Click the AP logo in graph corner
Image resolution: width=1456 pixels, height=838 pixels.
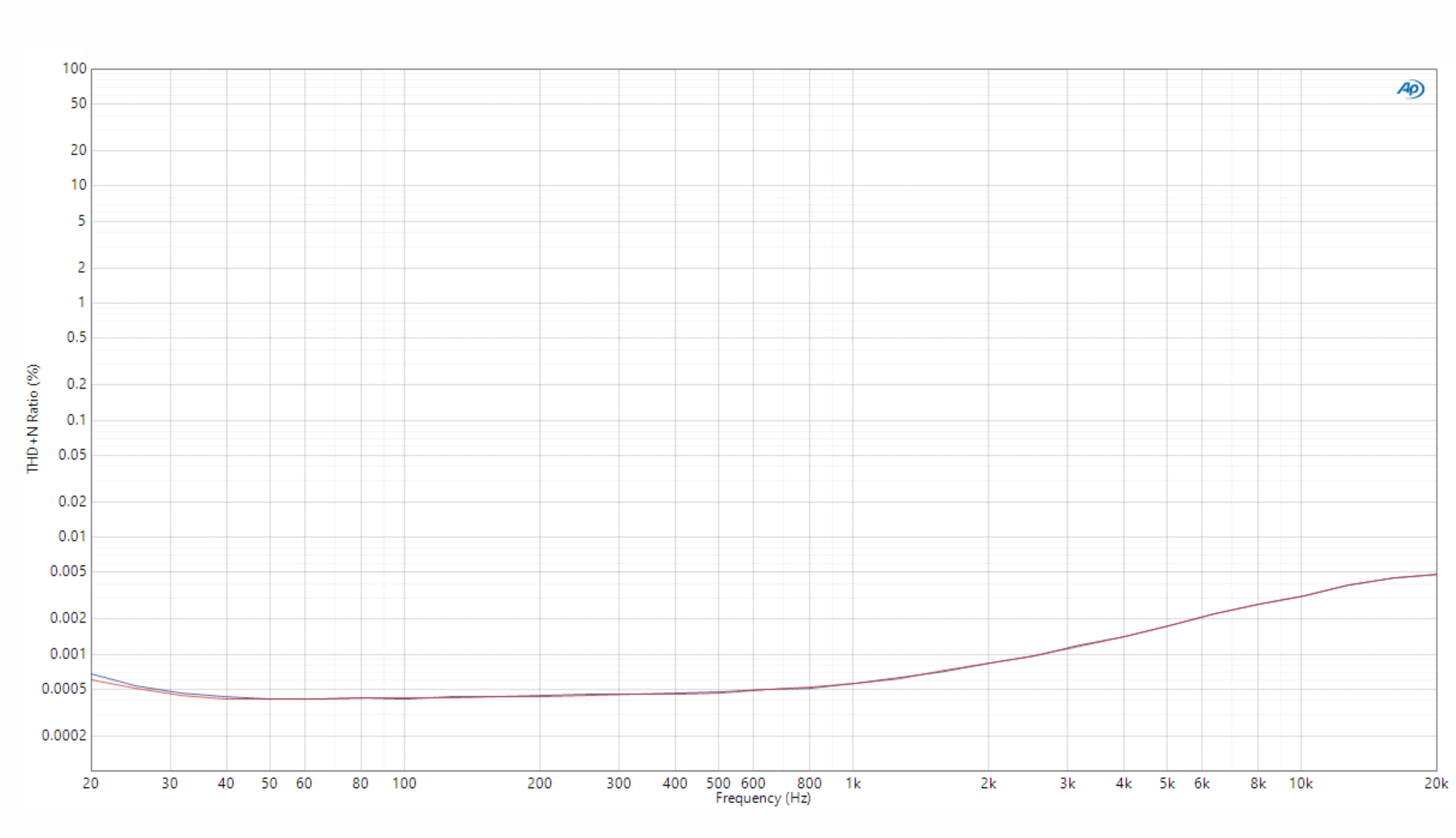coord(1410,89)
